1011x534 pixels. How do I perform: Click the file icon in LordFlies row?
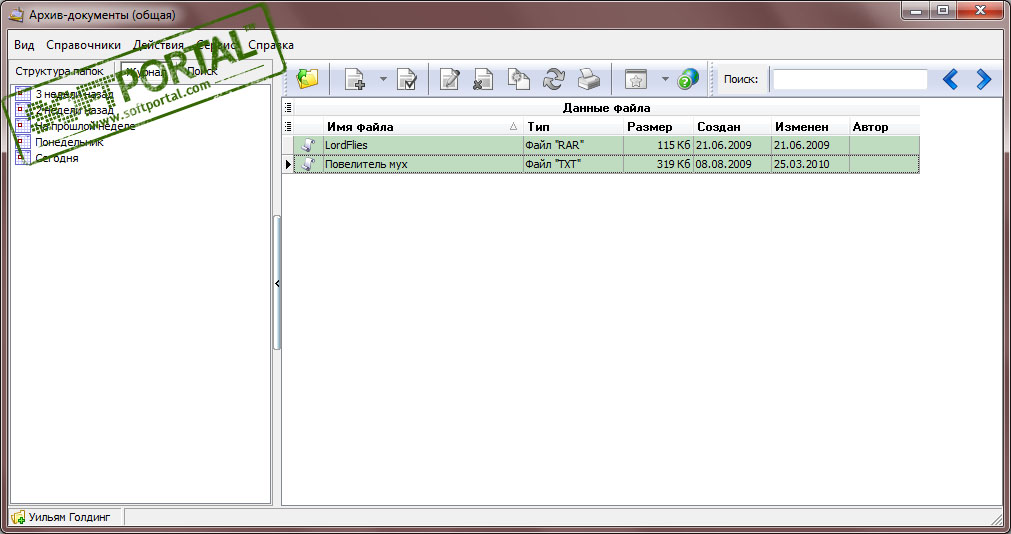(308, 145)
